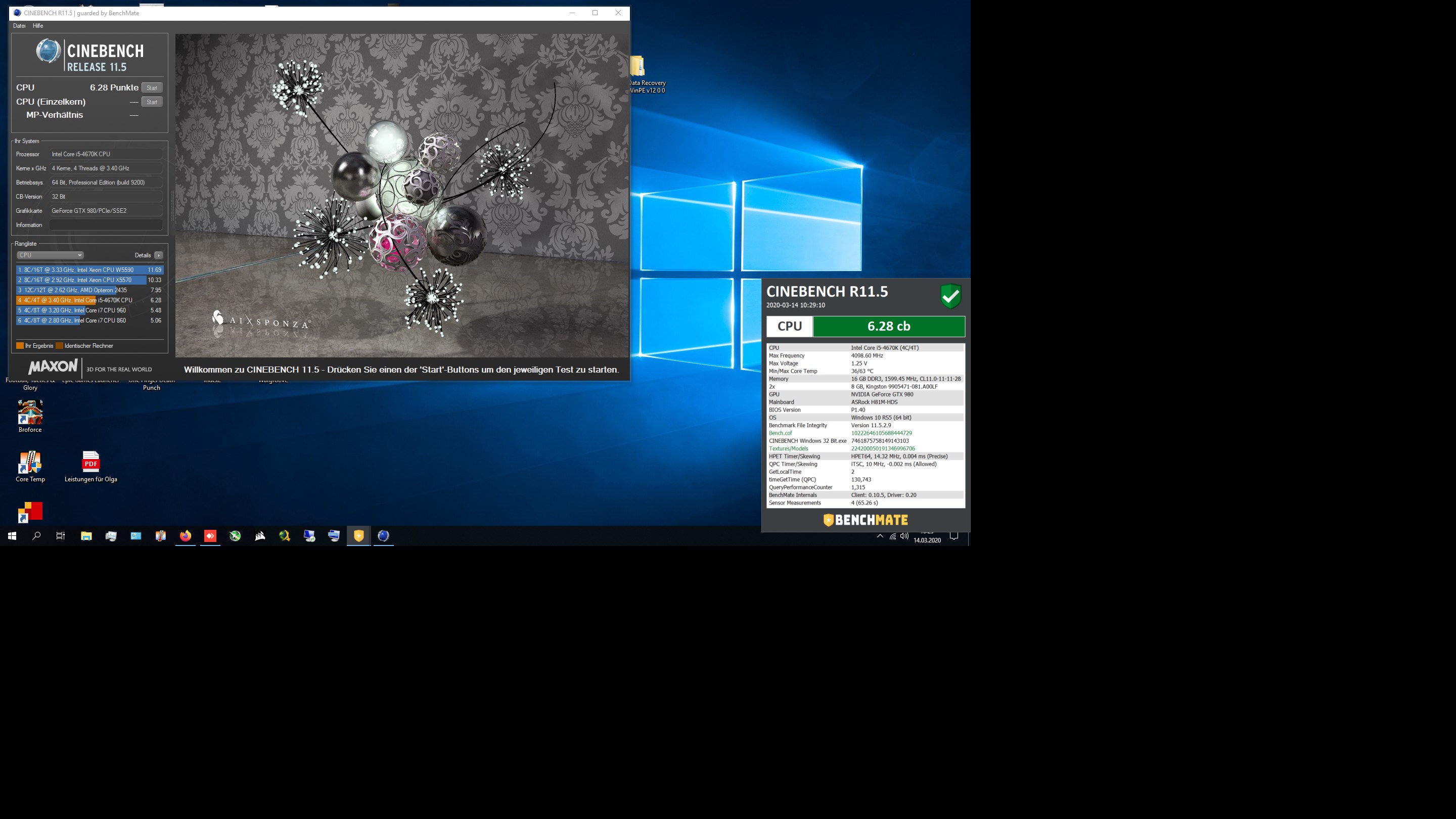Image resolution: width=1456 pixels, height=819 pixels.
Task: Open the yellow-green swirl taskbar icon
Action: pyautogui.click(x=285, y=536)
